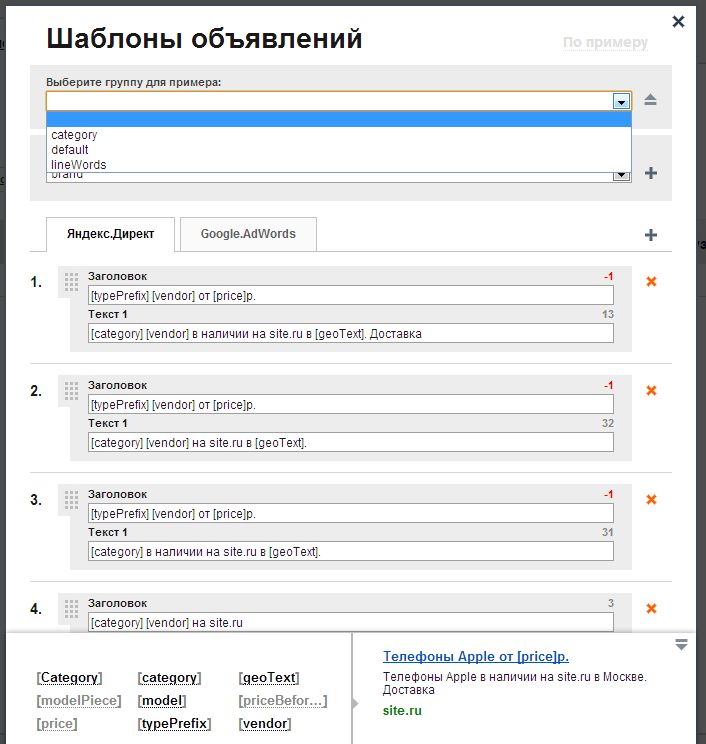The image size is (706, 744).
Task: Remove ad template number 4
Action: pos(651,609)
